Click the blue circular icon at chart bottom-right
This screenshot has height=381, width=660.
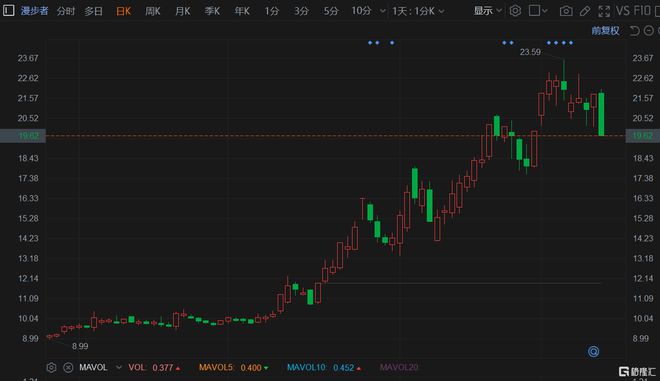click(x=593, y=352)
